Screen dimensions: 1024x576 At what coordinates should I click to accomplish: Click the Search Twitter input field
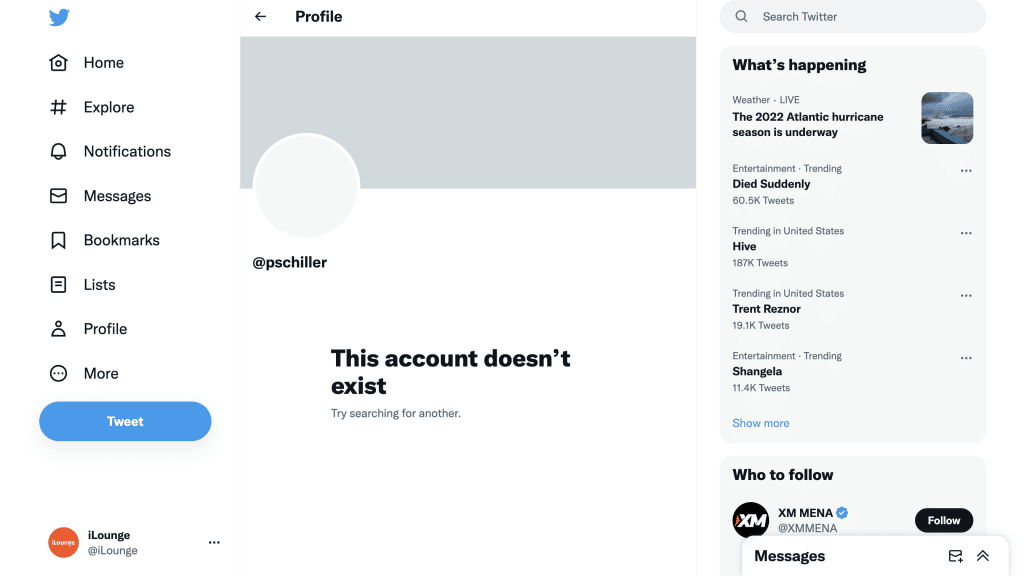pyautogui.click(x=852, y=16)
